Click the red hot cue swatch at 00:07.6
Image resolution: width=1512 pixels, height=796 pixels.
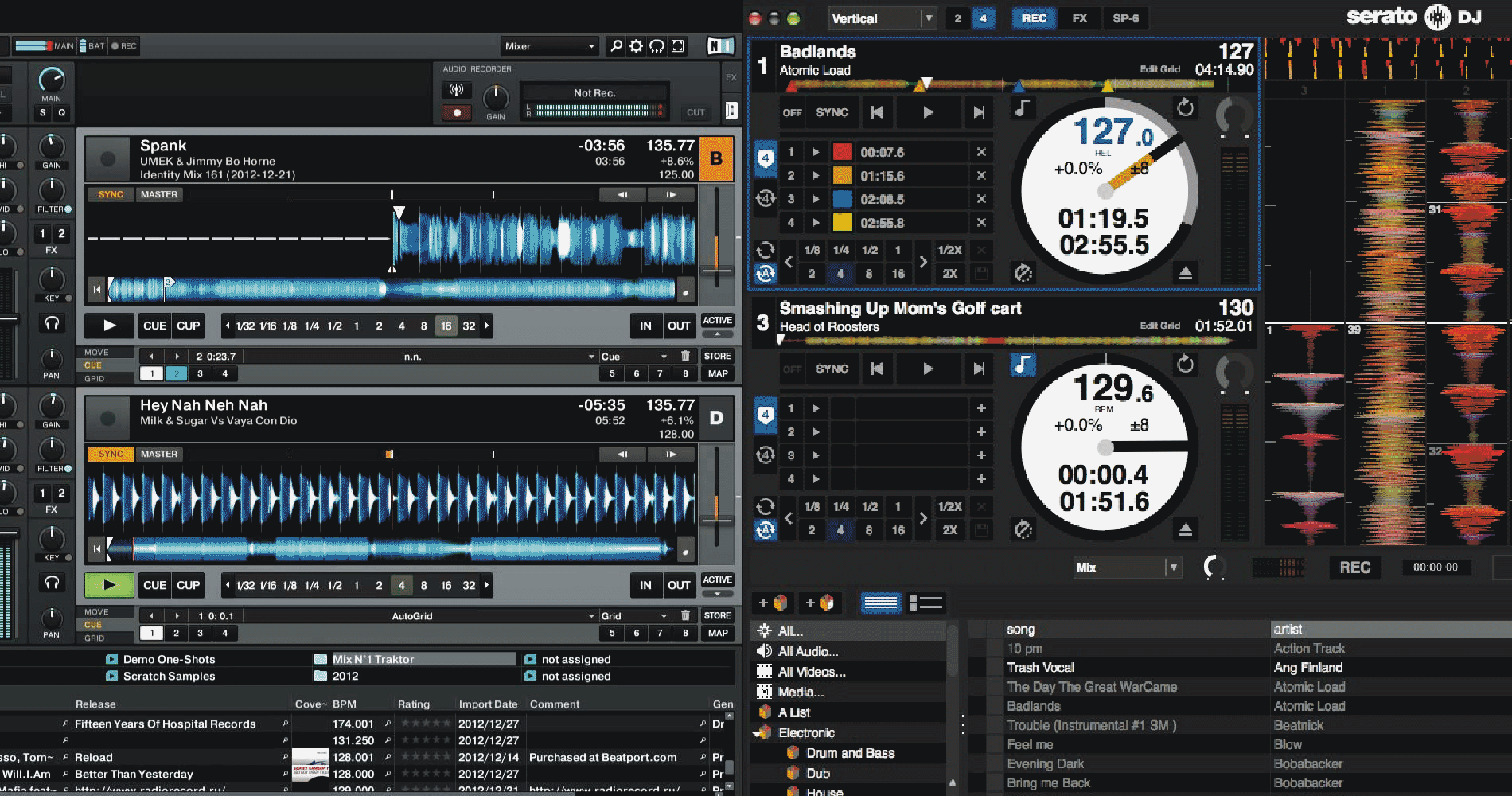click(x=844, y=151)
